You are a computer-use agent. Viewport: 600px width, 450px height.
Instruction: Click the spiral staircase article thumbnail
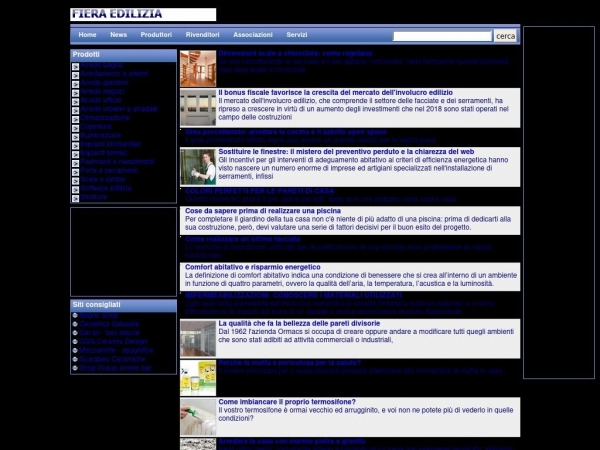tap(198, 69)
